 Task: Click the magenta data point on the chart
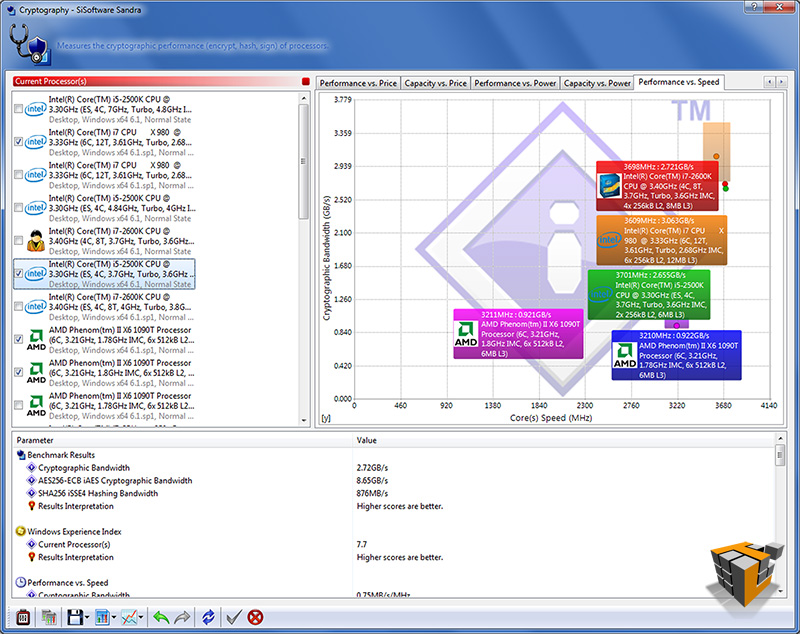coord(677,325)
